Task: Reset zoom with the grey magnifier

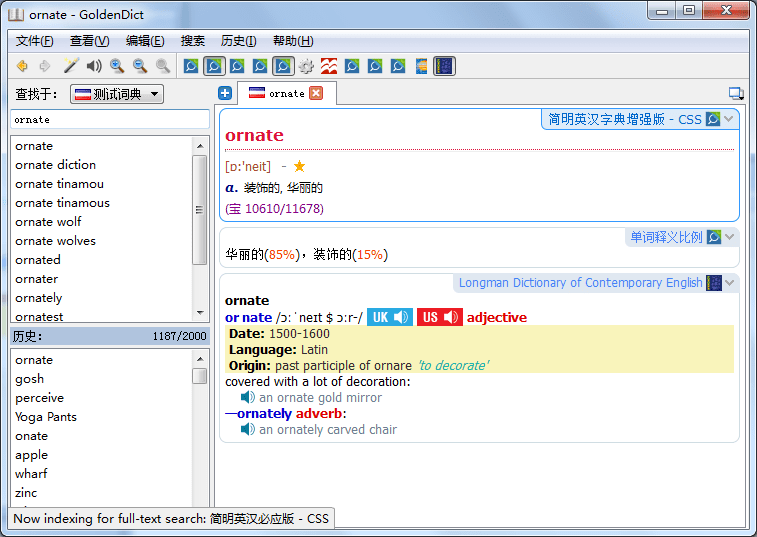Action: [163, 66]
